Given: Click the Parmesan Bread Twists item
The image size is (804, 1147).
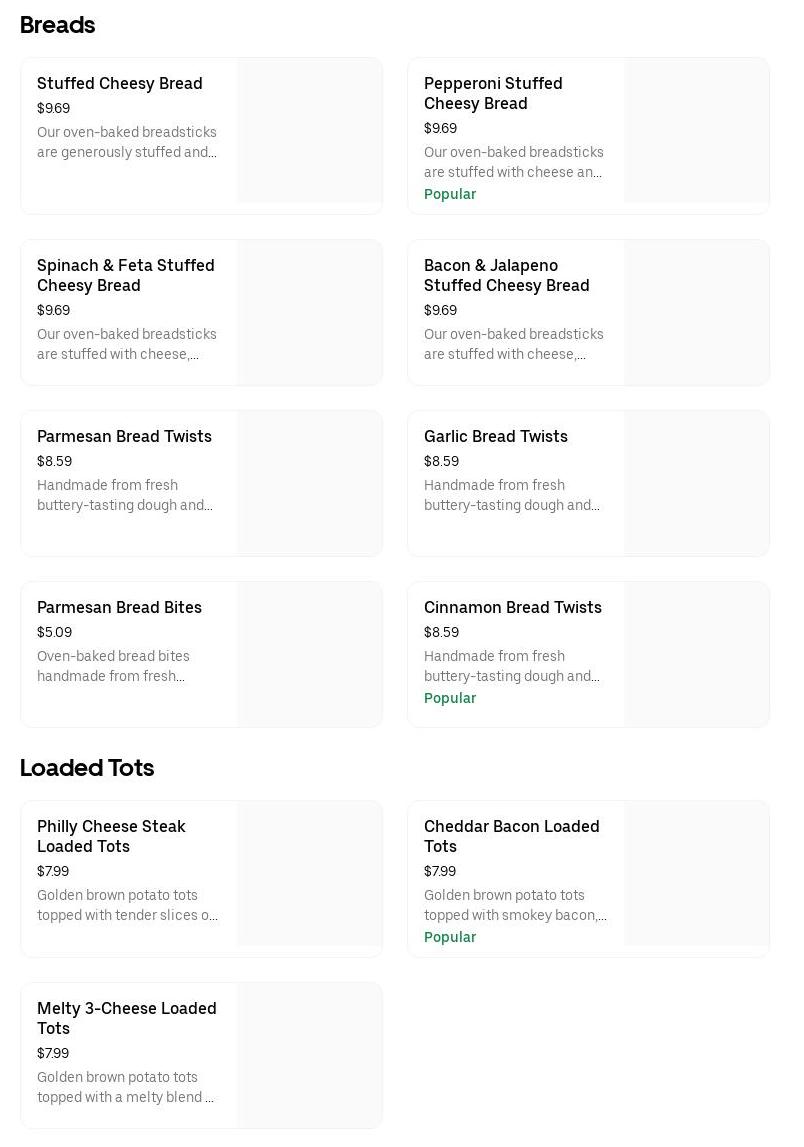Looking at the screenshot, I should coord(124,437).
